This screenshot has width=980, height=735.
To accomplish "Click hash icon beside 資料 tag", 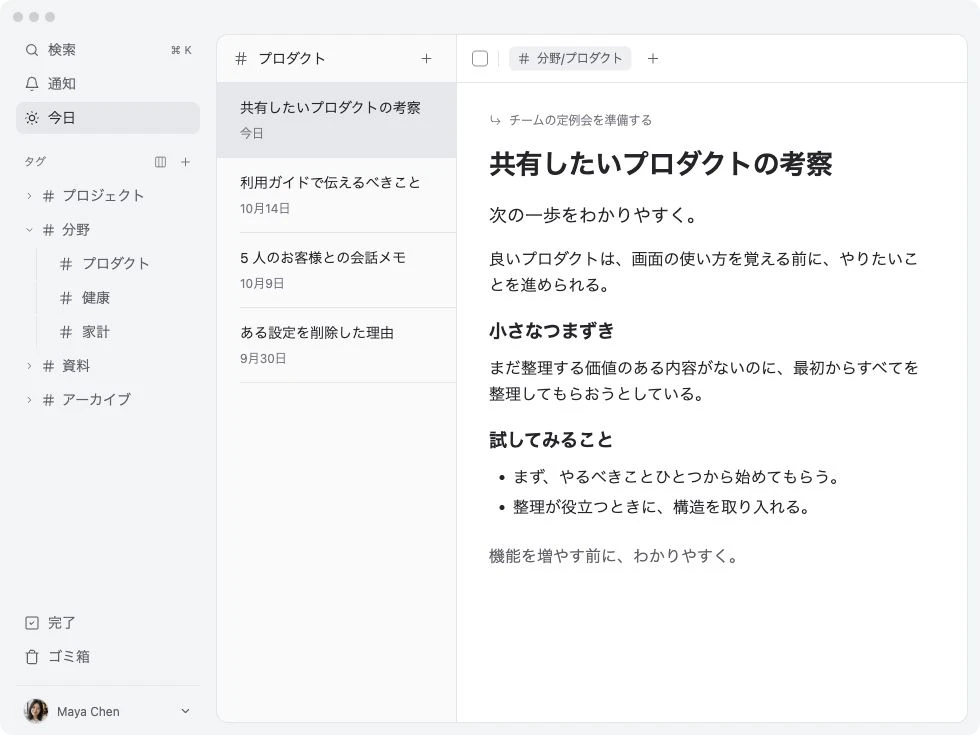I will pyautogui.click(x=49, y=366).
